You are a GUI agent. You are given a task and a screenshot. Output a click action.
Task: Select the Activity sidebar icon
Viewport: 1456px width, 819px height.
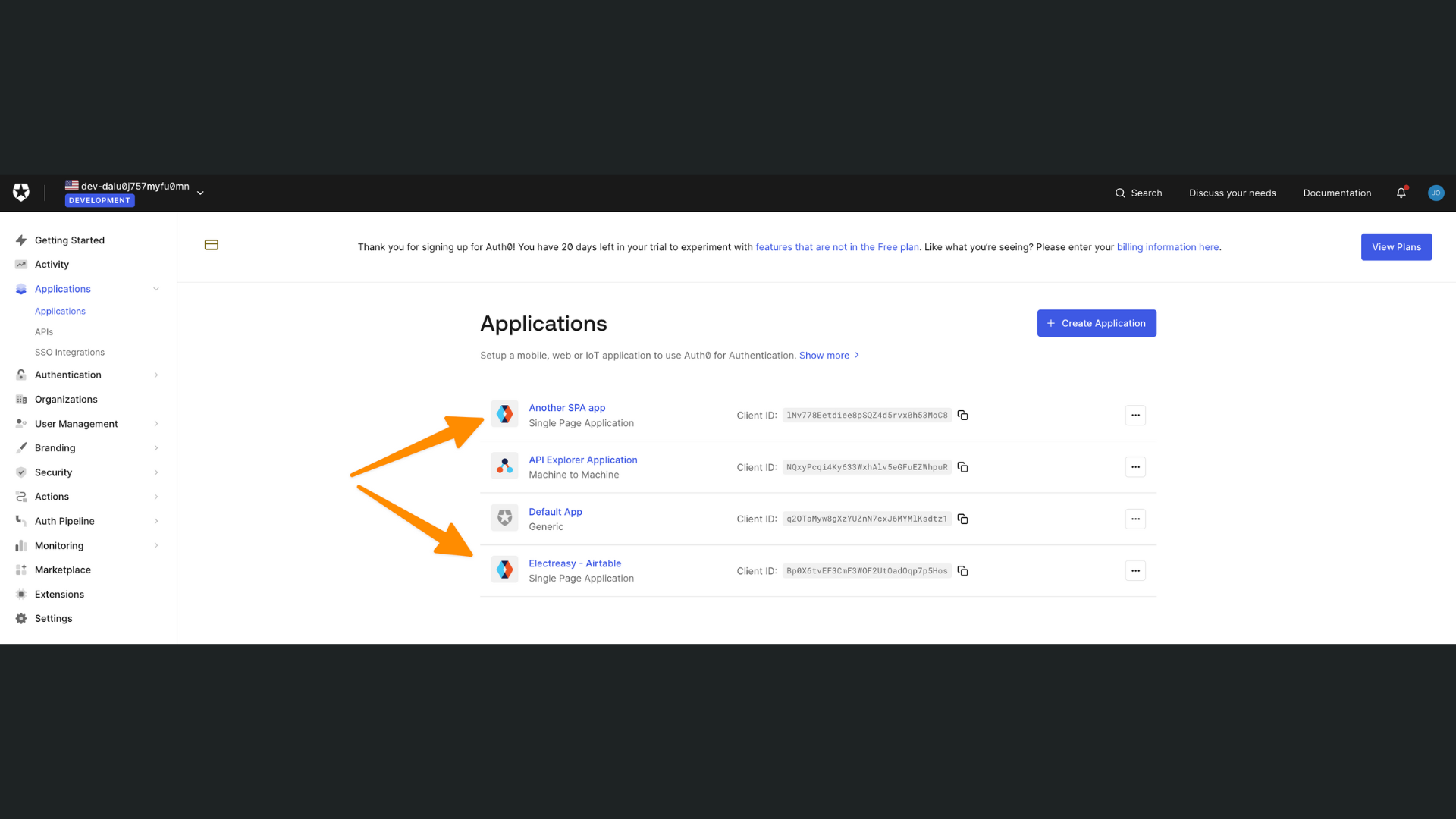point(20,264)
